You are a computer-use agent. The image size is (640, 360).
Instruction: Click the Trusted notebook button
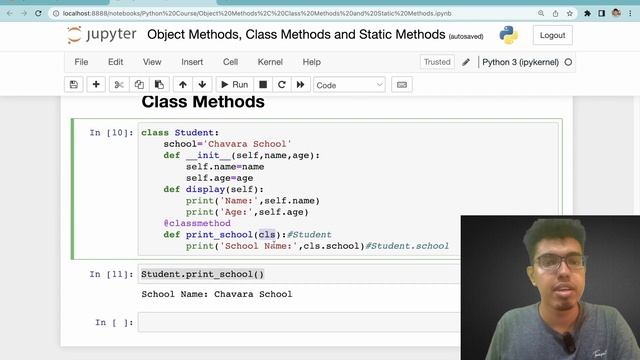point(437,62)
